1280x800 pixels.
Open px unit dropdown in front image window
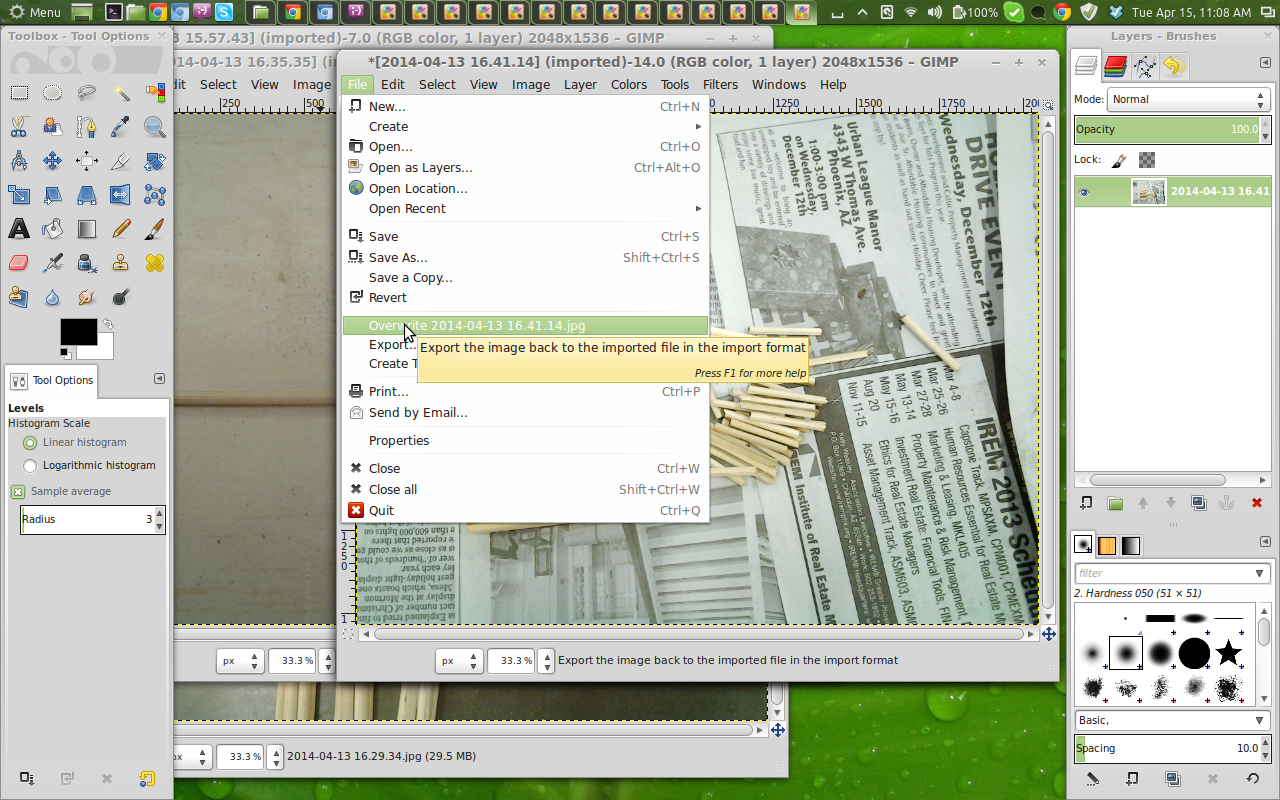tap(459, 660)
